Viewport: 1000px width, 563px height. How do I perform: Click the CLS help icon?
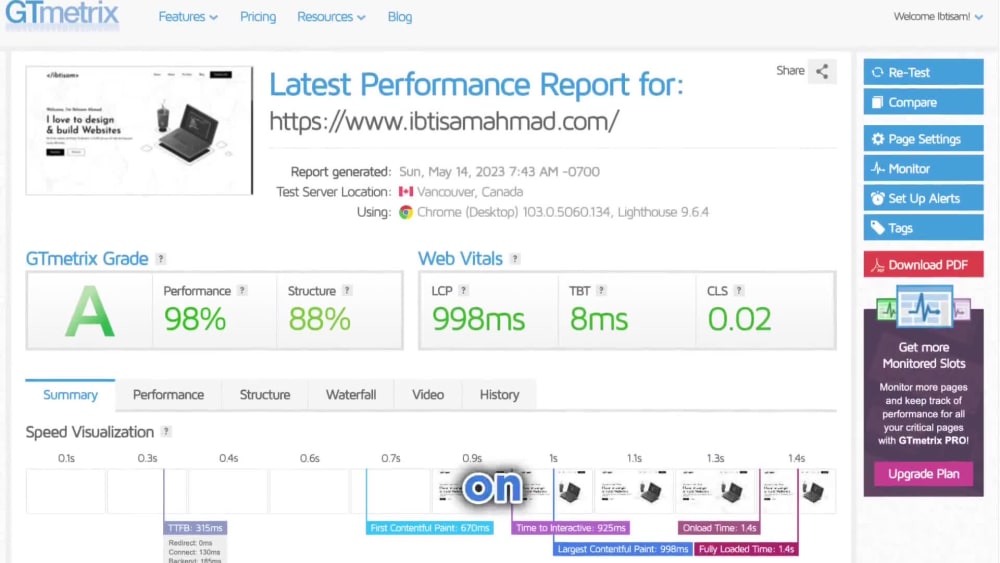pyautogui.click(x=739, y=291)
